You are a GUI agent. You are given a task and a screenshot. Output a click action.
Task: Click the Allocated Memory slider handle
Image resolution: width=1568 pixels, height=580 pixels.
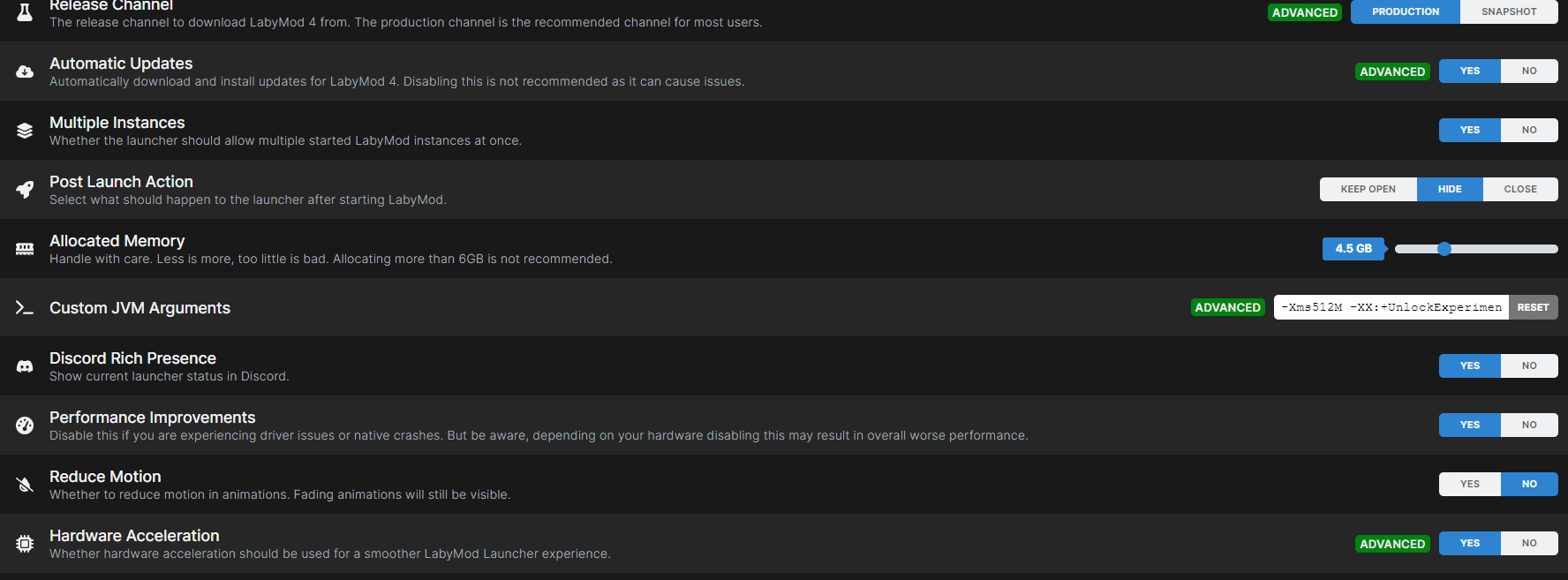(x=1444, y=249)
